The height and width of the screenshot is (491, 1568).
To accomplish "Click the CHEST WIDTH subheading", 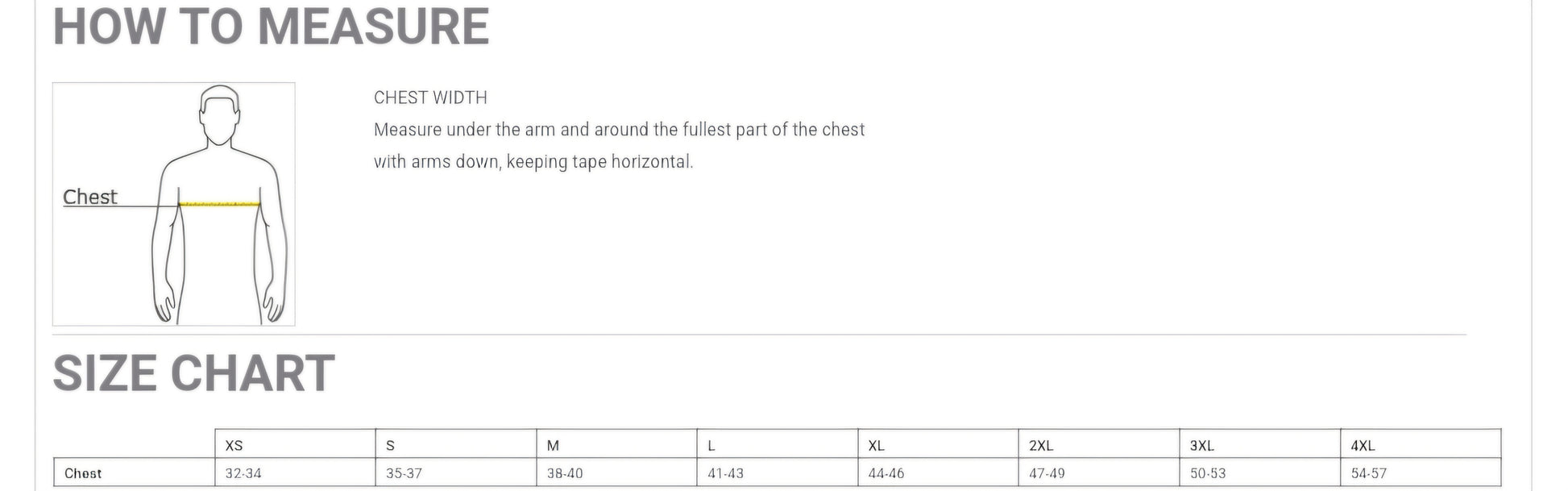I will [x=430, y=98].
